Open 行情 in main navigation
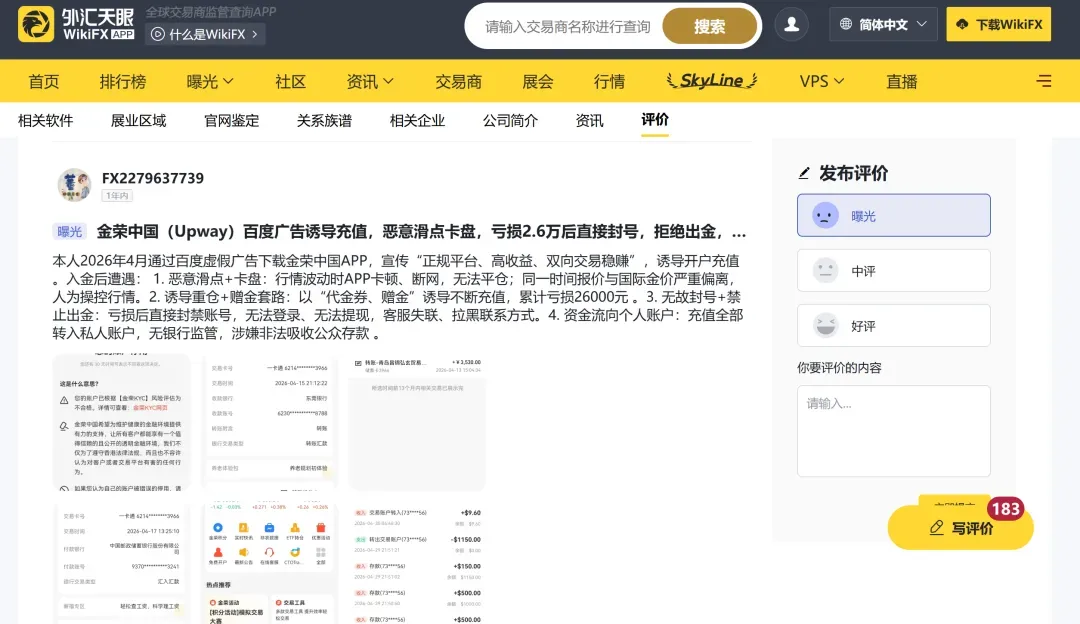 (x=610, y=81)
